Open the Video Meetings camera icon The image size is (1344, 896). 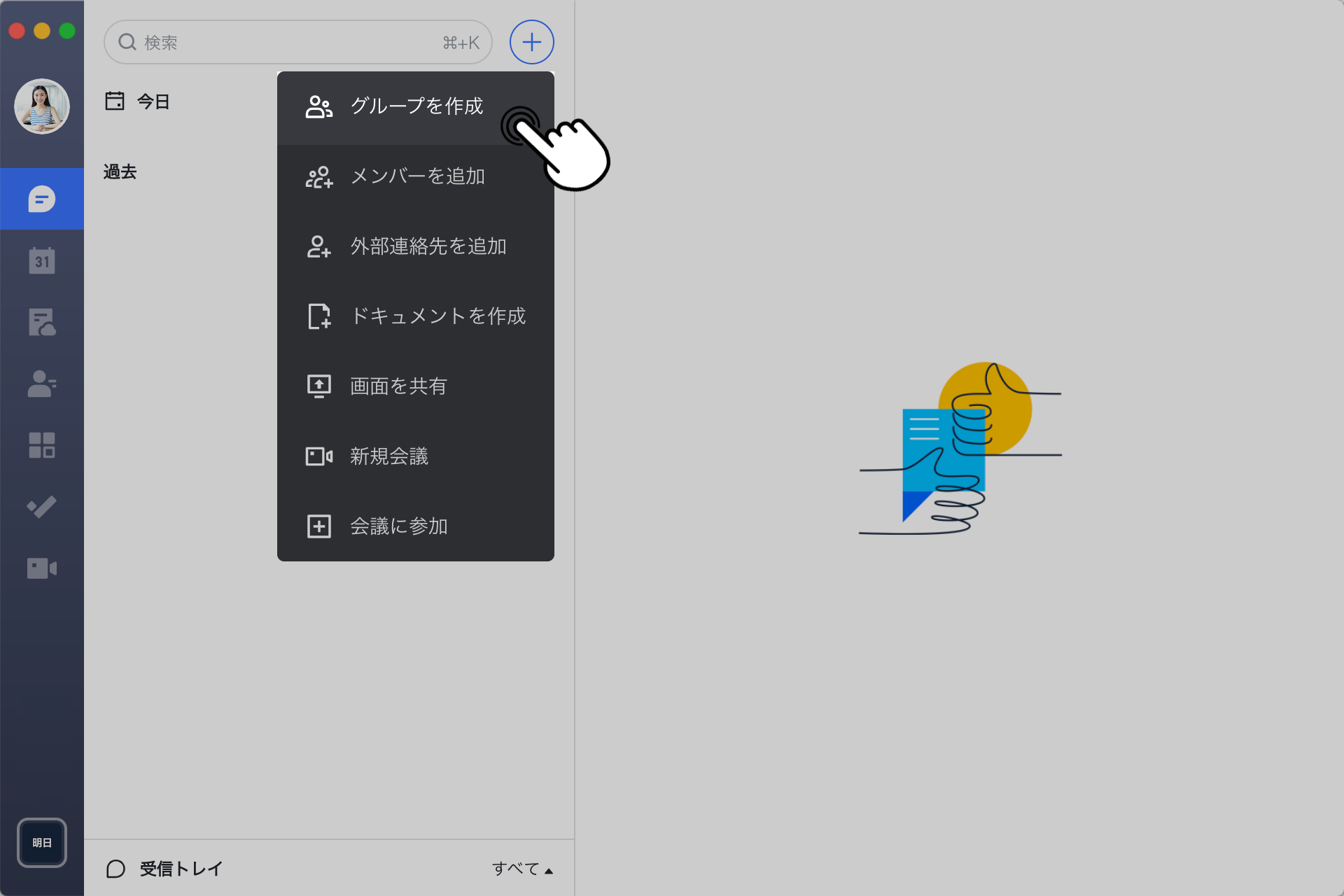(42, 568)
